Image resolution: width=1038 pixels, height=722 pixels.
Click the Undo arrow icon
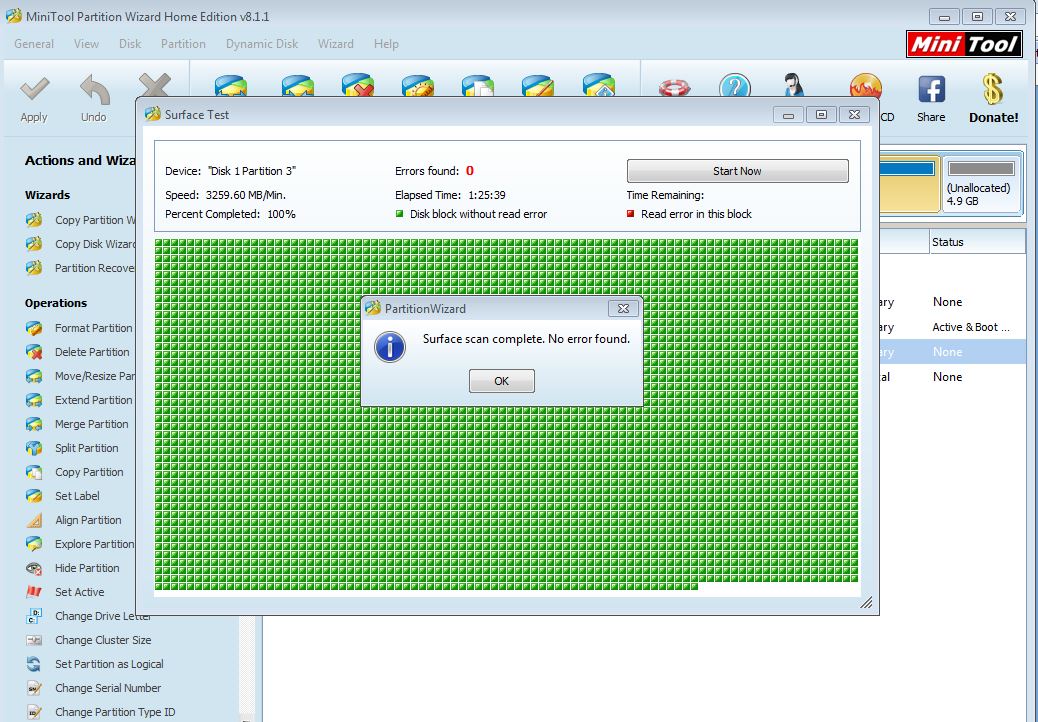[94, 89]
